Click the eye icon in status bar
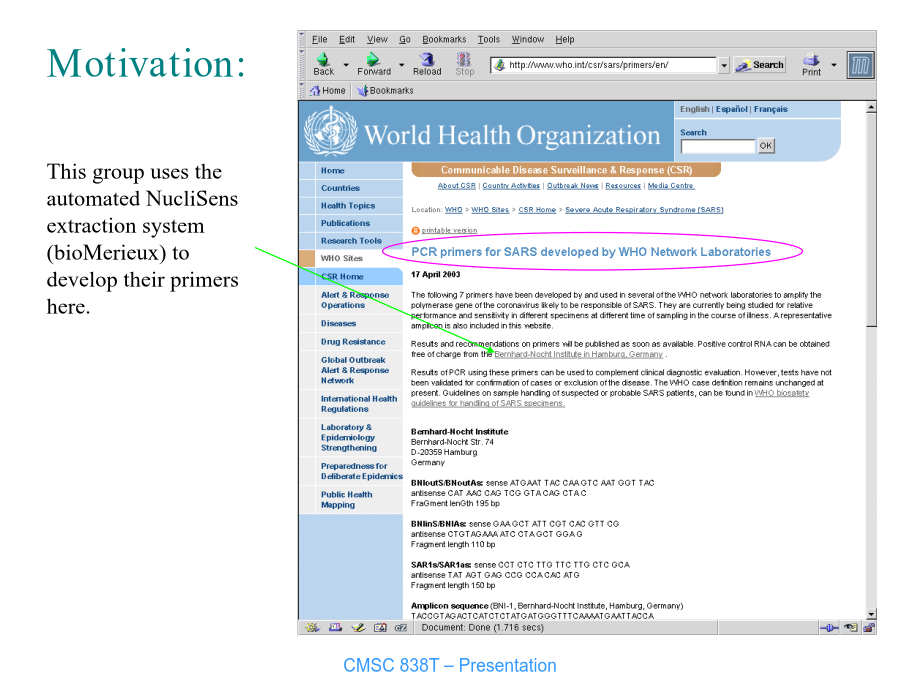 pos(851,627)
